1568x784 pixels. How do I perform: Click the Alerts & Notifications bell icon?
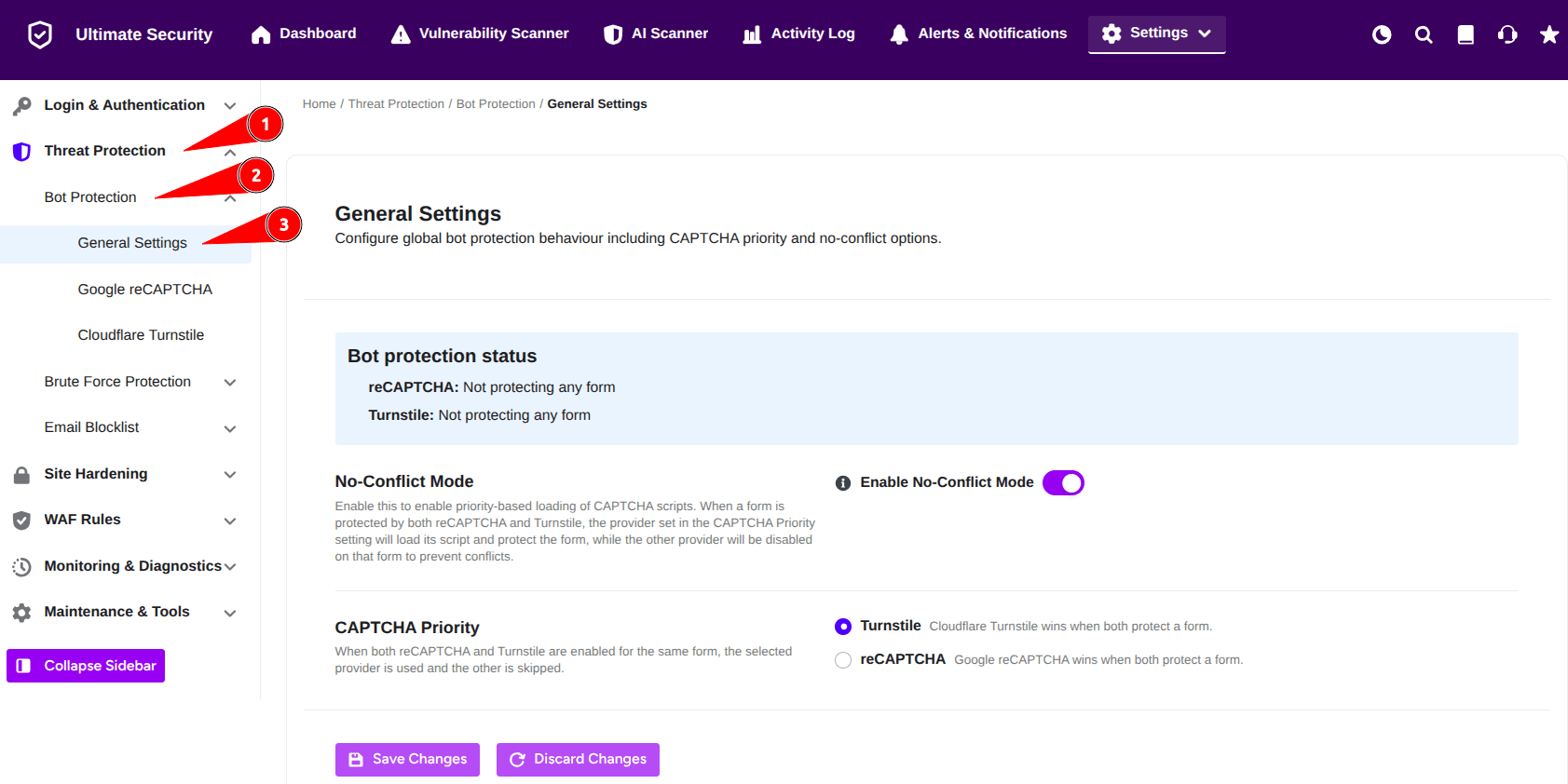click(899, 34)
